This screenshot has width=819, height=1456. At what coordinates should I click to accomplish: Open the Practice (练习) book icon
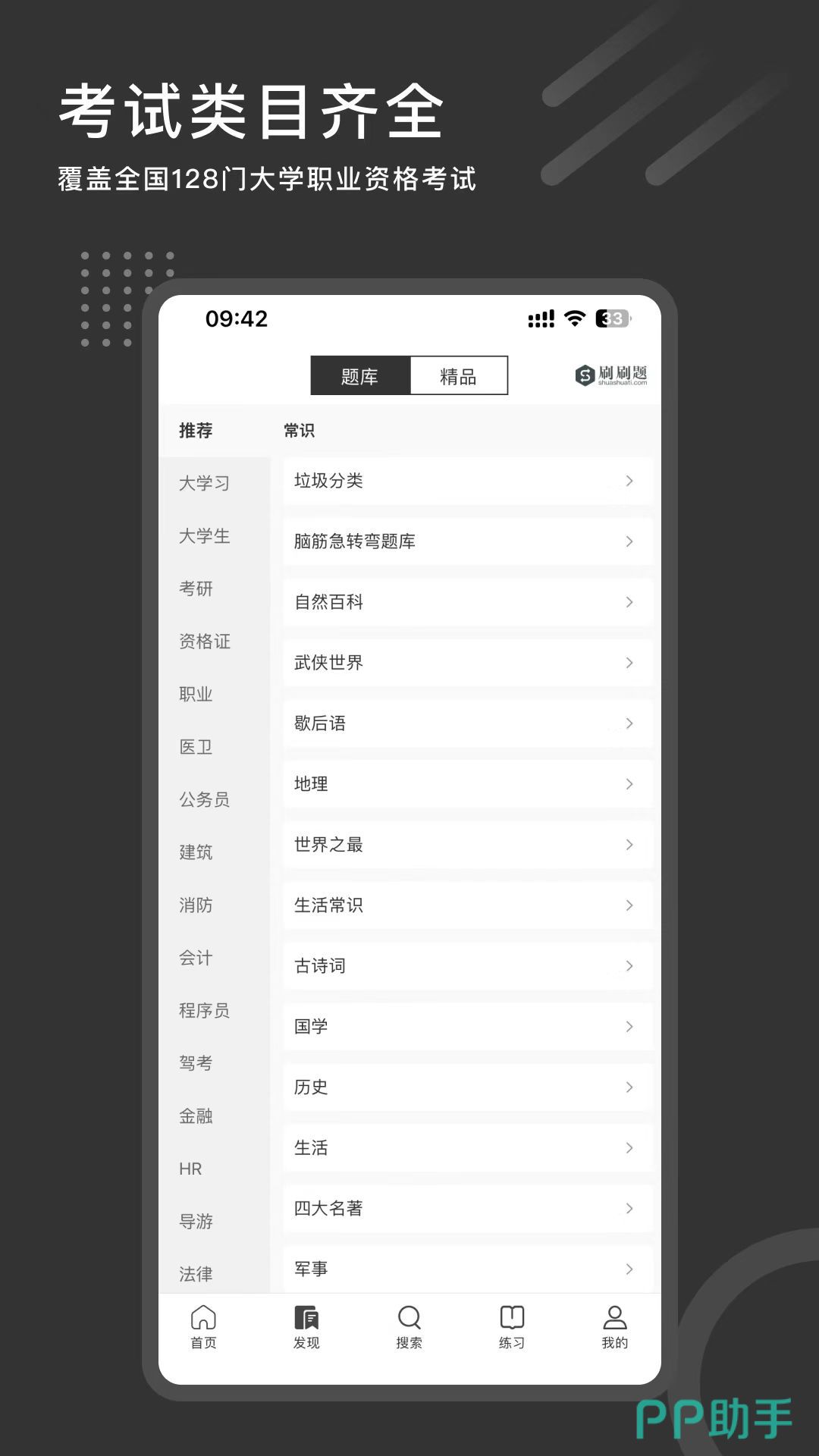click(x=512, y=1319)
